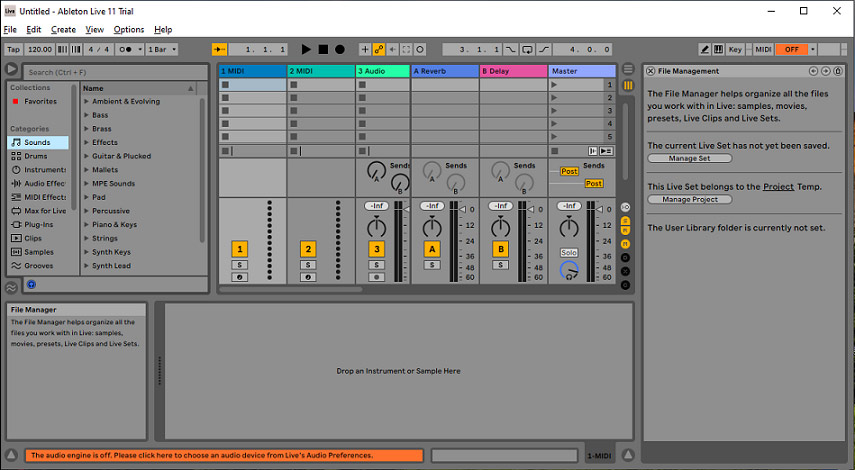Select the Plug-Ins category

coord(38,224)
